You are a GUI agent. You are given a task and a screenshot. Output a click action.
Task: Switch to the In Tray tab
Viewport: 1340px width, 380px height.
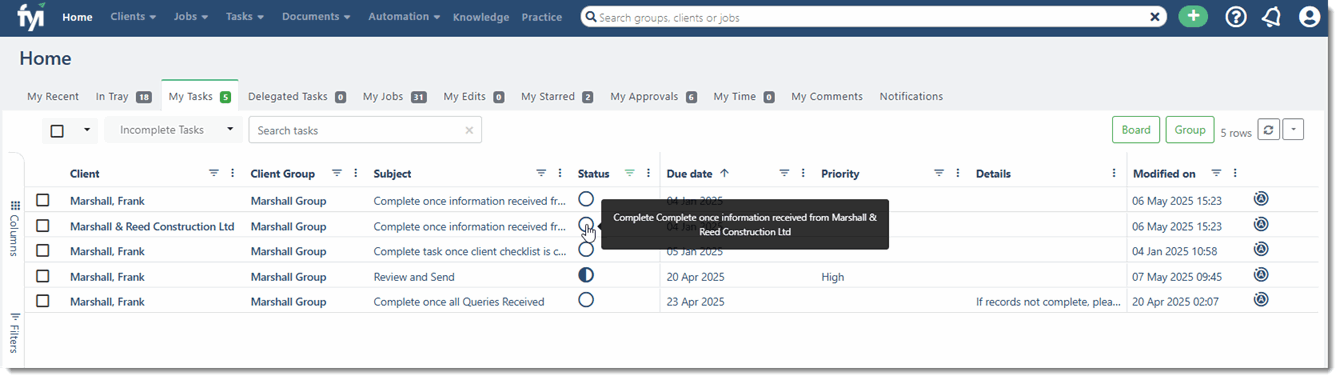(123, 97)
